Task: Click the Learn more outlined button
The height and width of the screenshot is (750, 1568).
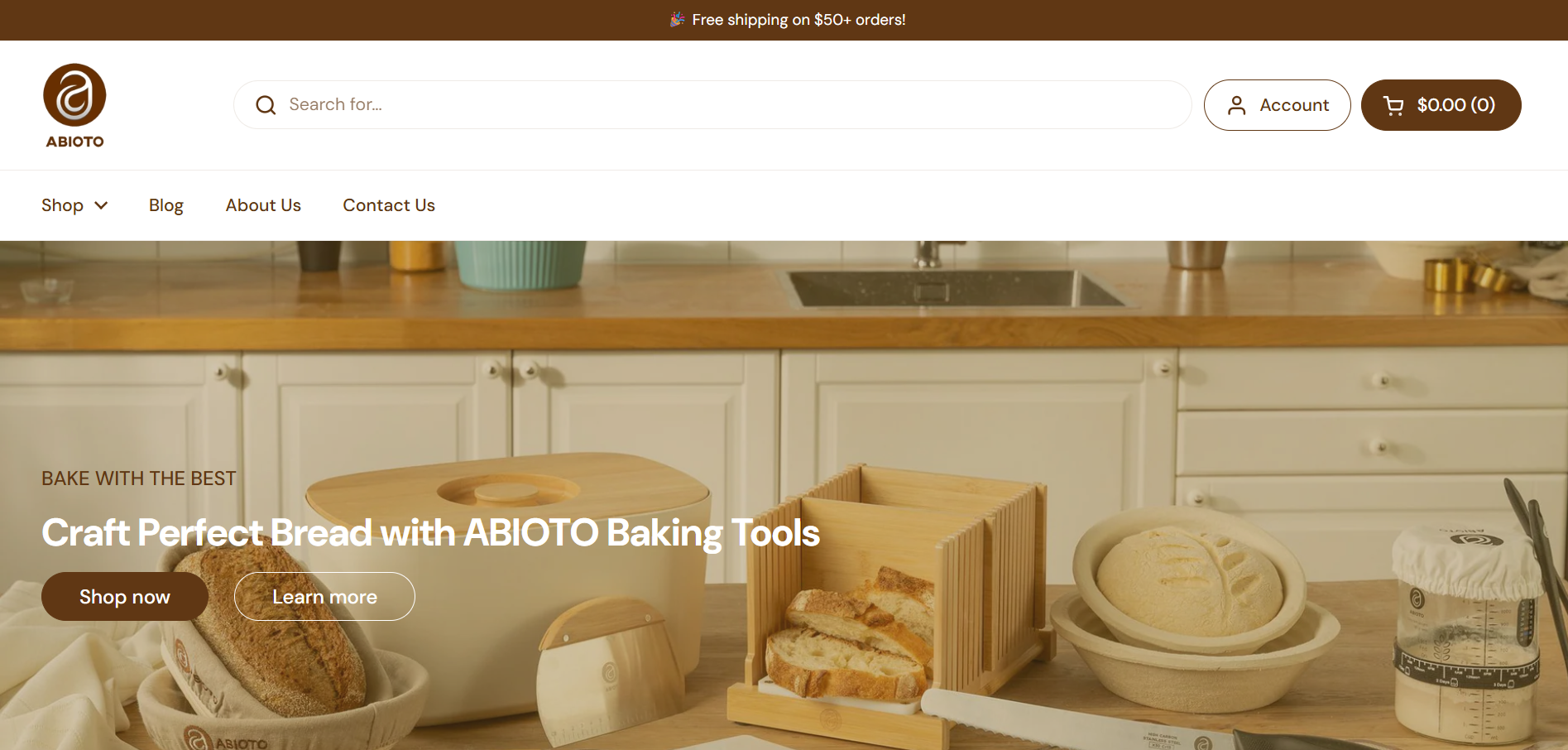Action: click(324, 597)
